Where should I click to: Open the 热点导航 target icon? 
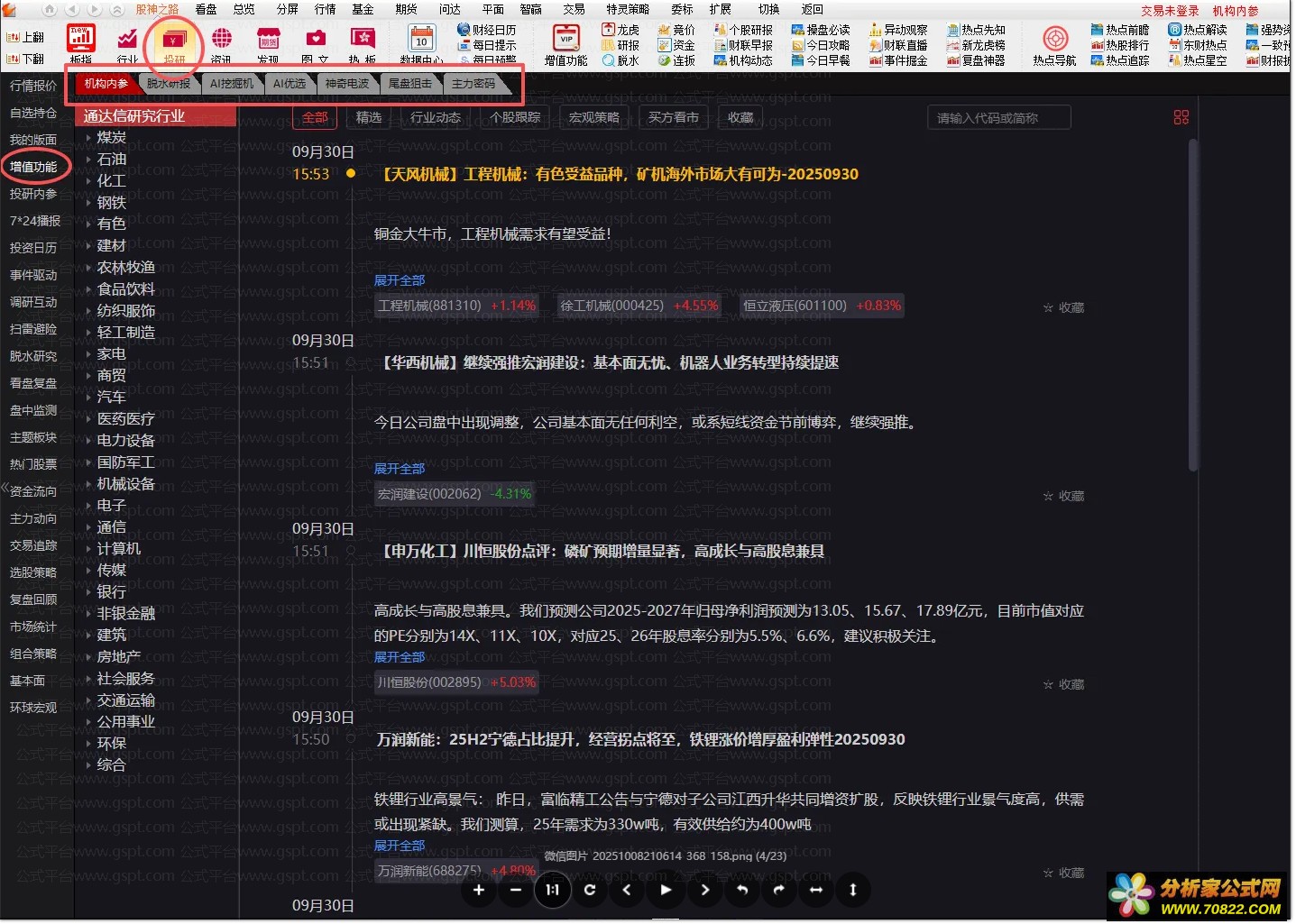click(1055, 43)
